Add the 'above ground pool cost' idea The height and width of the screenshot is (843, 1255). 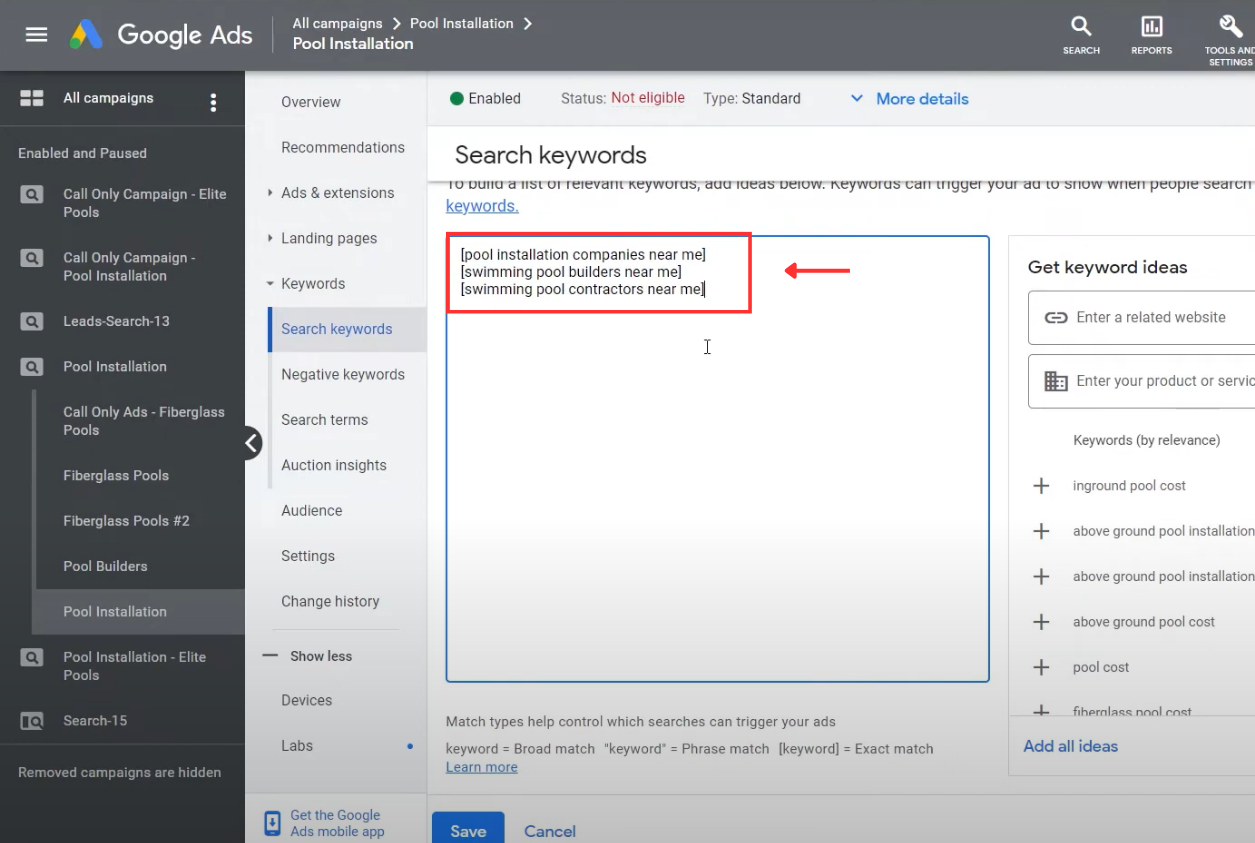pos(1041,621)
